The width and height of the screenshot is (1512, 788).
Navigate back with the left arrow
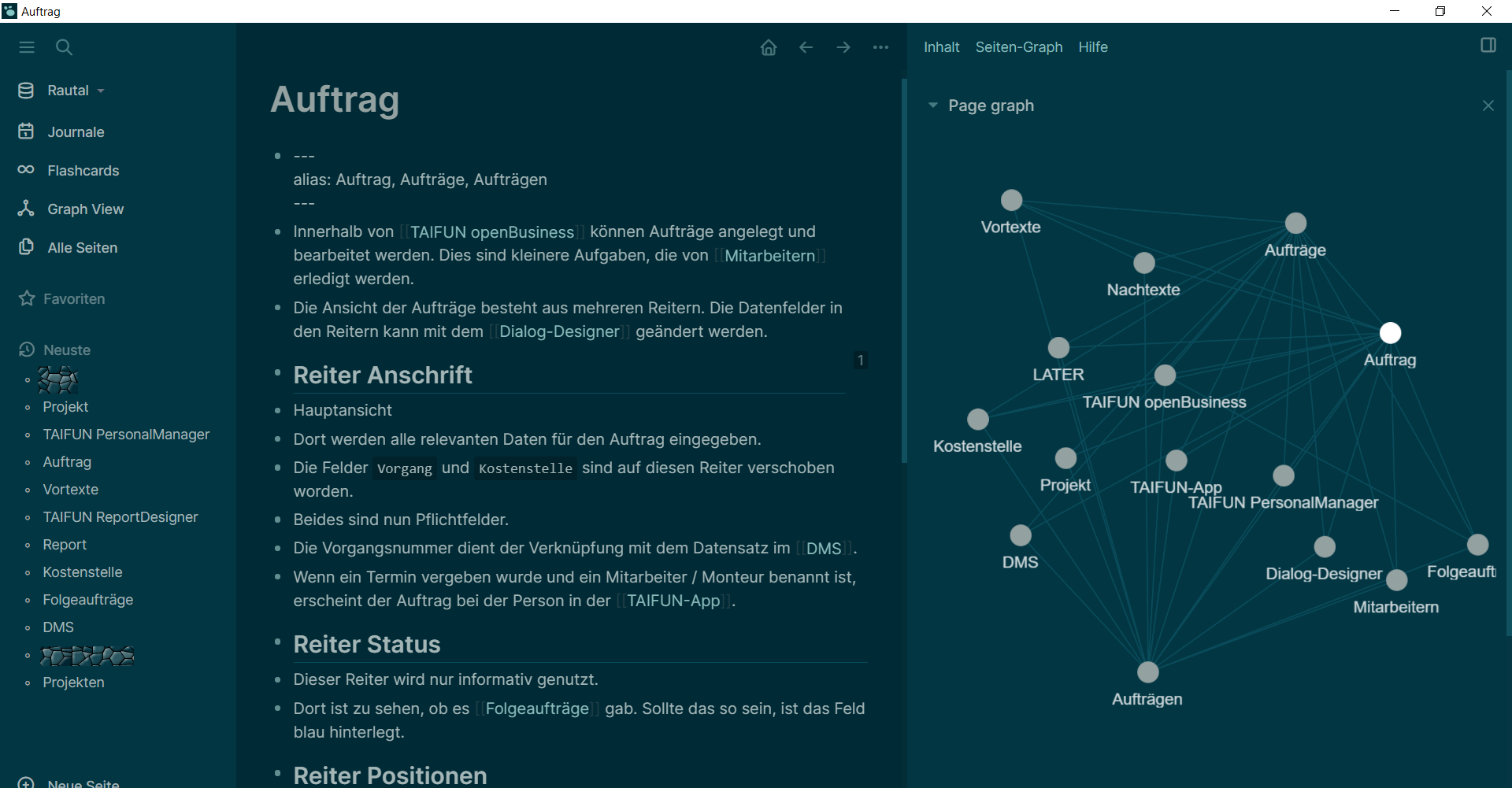806,47
